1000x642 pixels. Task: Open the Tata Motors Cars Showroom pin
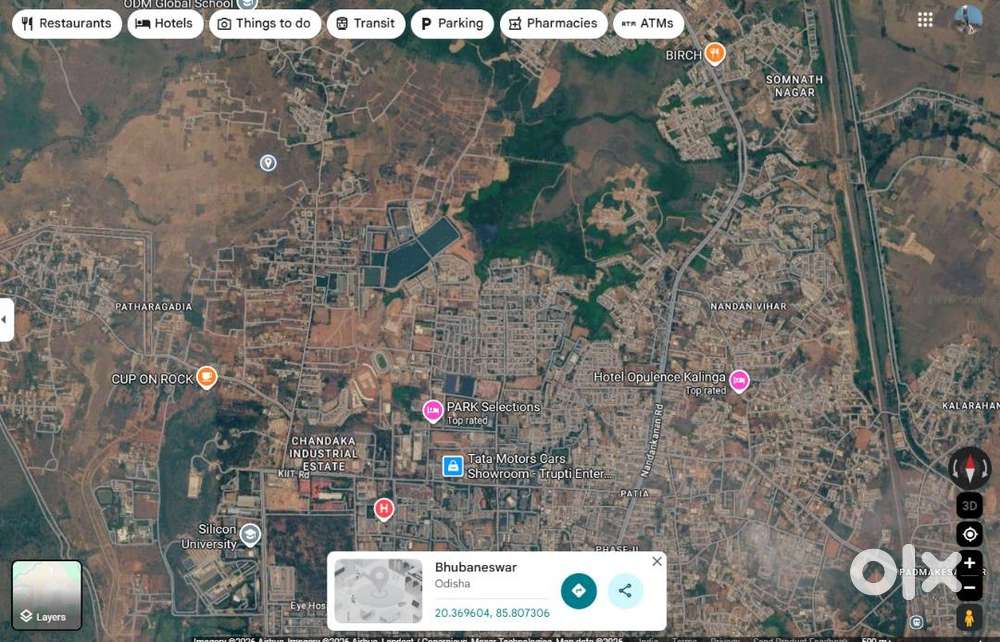[x=453, y=466]
